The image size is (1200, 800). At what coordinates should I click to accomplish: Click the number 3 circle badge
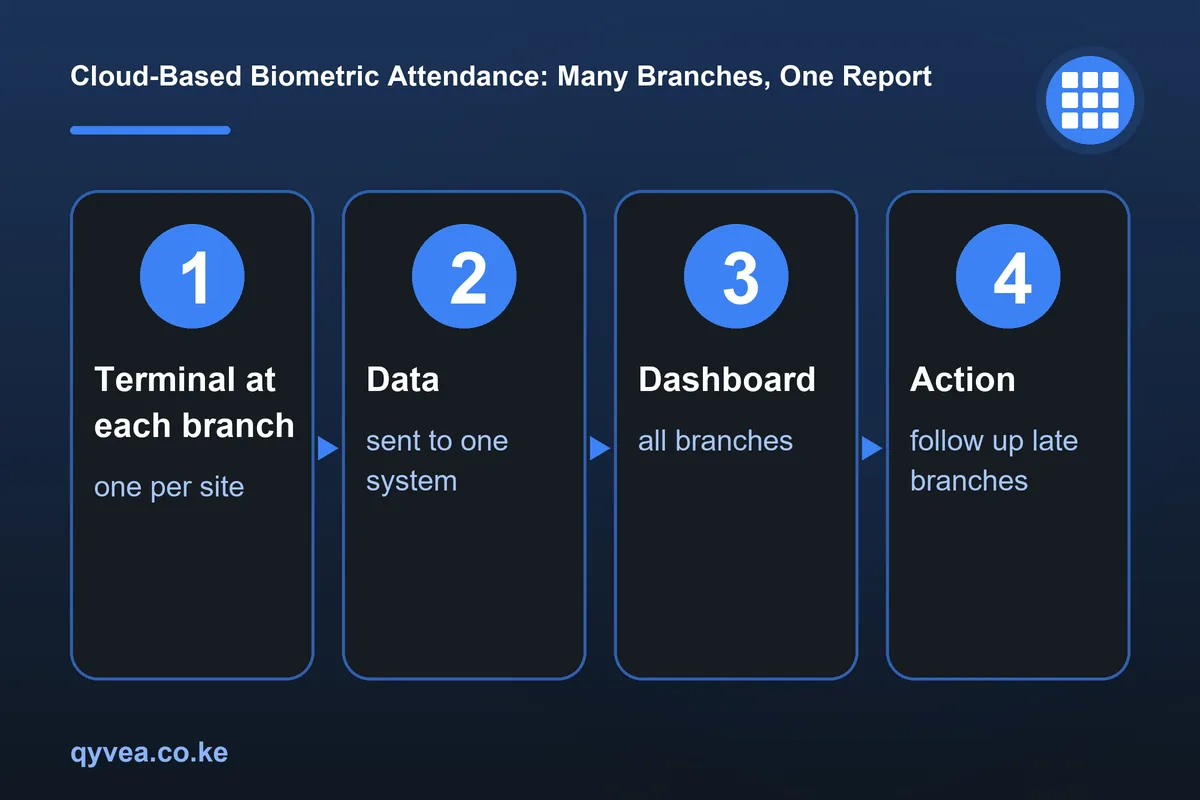pyautogui.click(x=736, y=277)
